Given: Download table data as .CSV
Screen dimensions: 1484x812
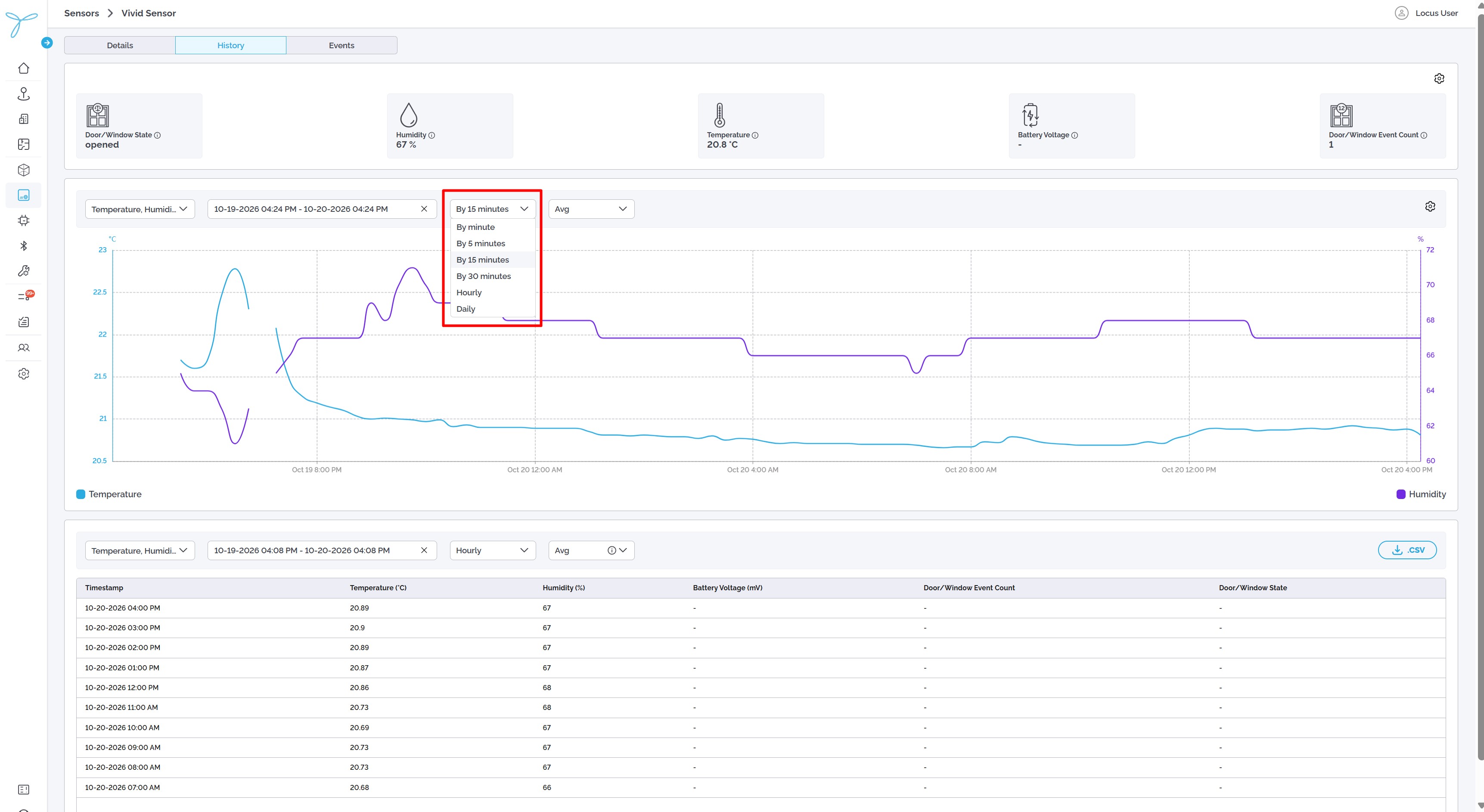Looking at the screenshot, I should pos(1407,550).
